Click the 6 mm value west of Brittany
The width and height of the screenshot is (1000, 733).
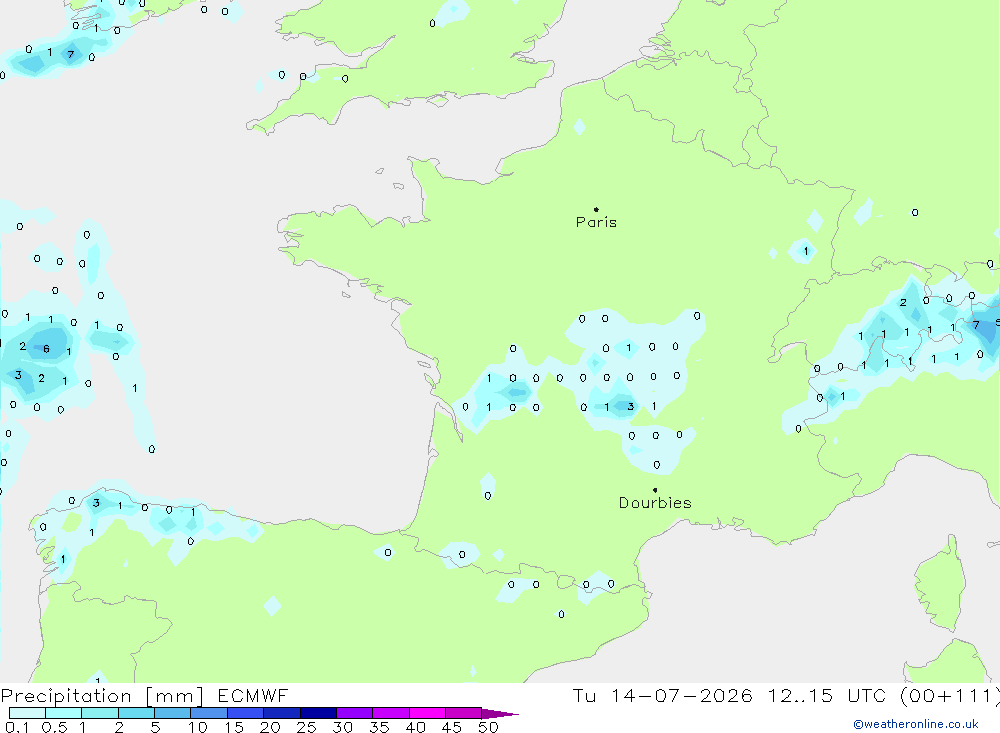[x=46, y=348]
